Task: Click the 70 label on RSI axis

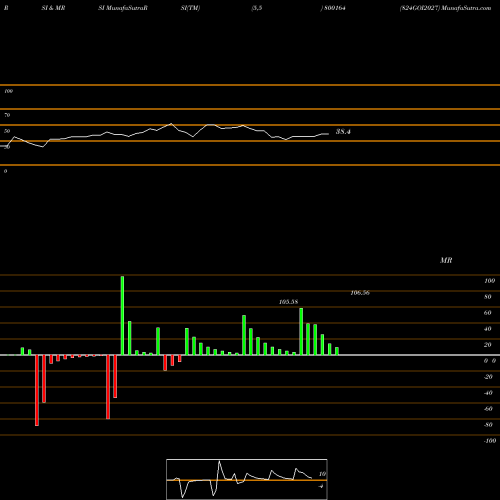Action: 7,115
